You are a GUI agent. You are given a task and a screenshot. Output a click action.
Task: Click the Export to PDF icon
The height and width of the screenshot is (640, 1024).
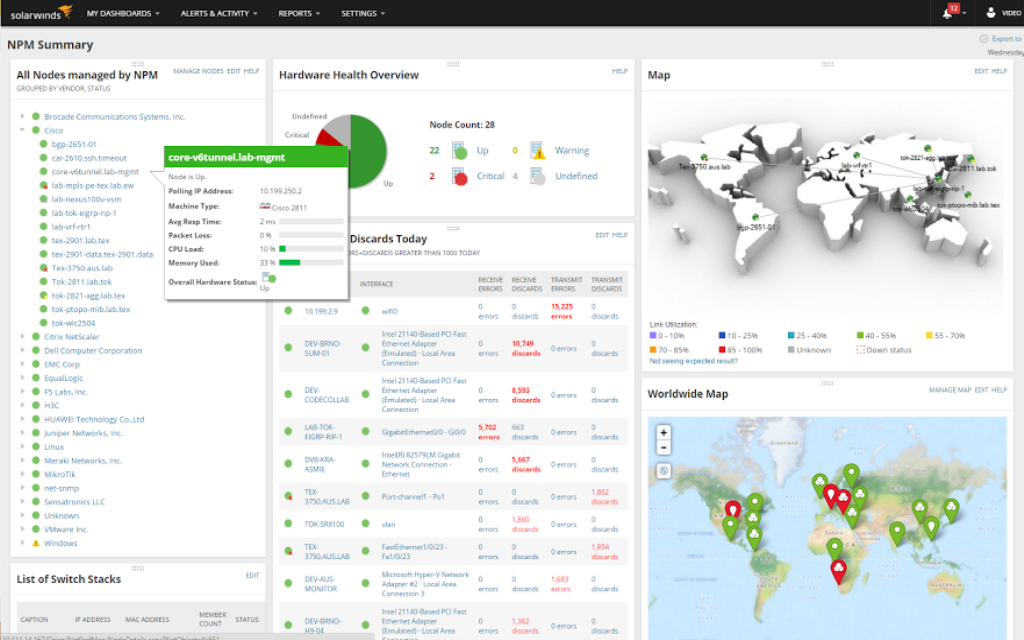tap(983, 38)
